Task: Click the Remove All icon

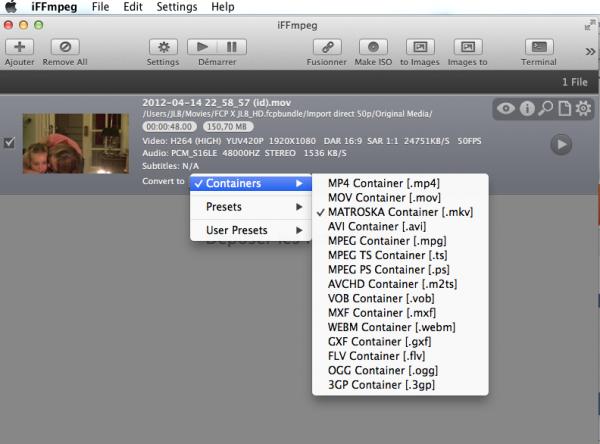Action: click(x=65, y=47)
